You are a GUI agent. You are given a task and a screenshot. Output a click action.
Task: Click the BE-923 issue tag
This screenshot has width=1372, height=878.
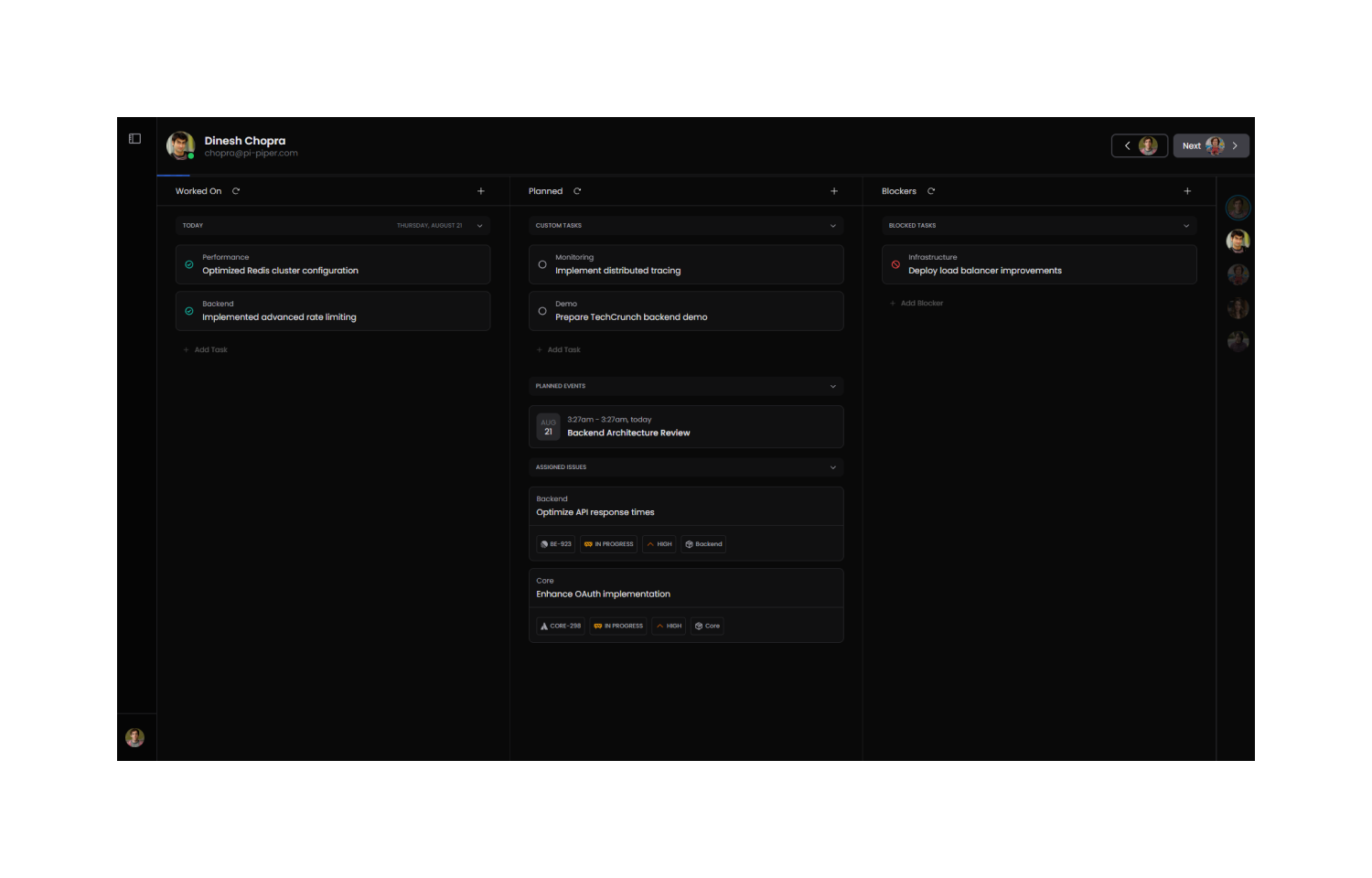click(x=555, y=544)
